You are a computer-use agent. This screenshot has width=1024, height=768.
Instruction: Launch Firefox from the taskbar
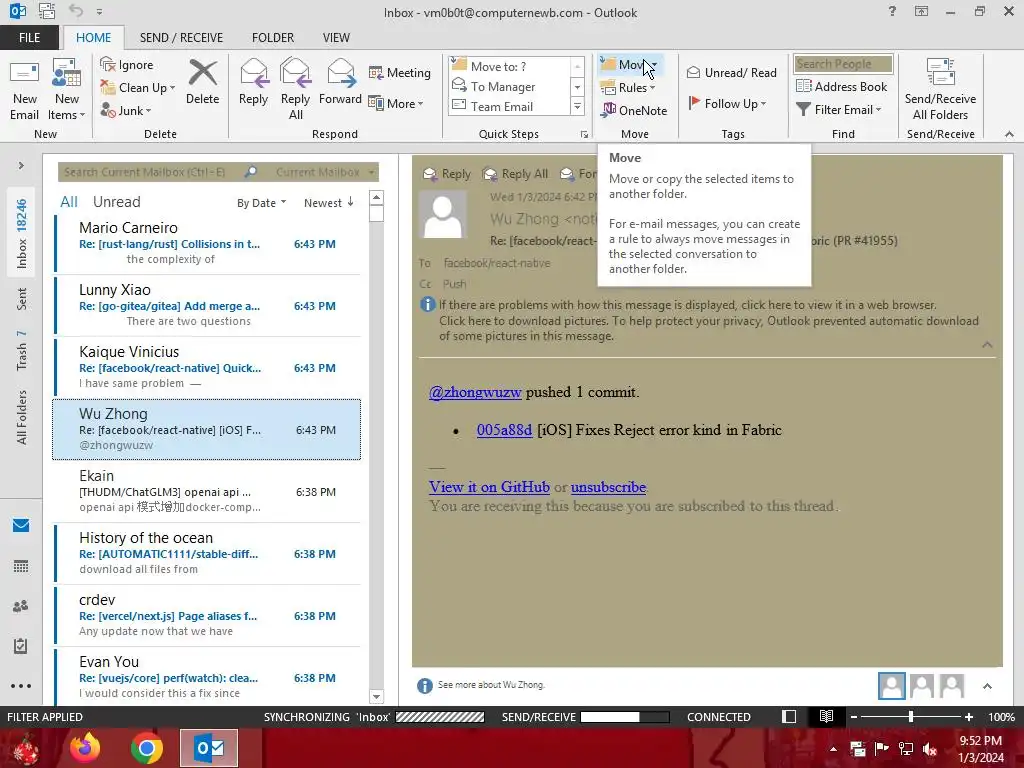[85, 748]
